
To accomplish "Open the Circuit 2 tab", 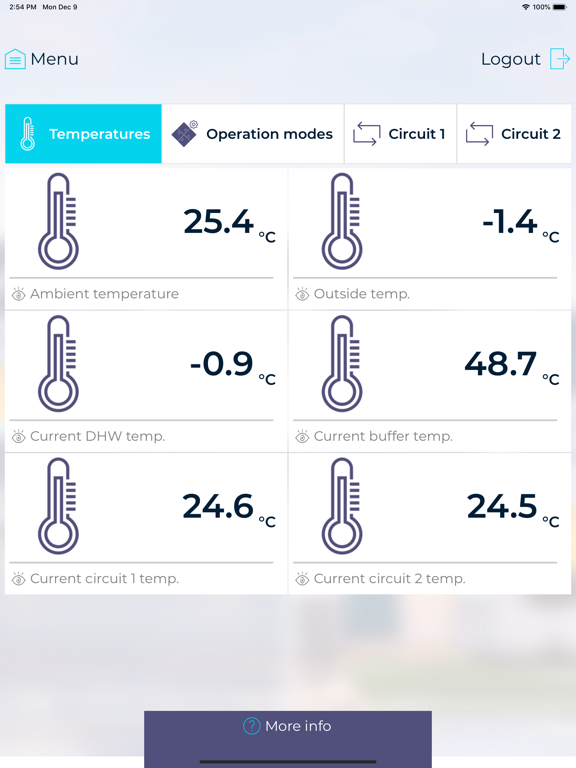I will click(x=514, y=134).
